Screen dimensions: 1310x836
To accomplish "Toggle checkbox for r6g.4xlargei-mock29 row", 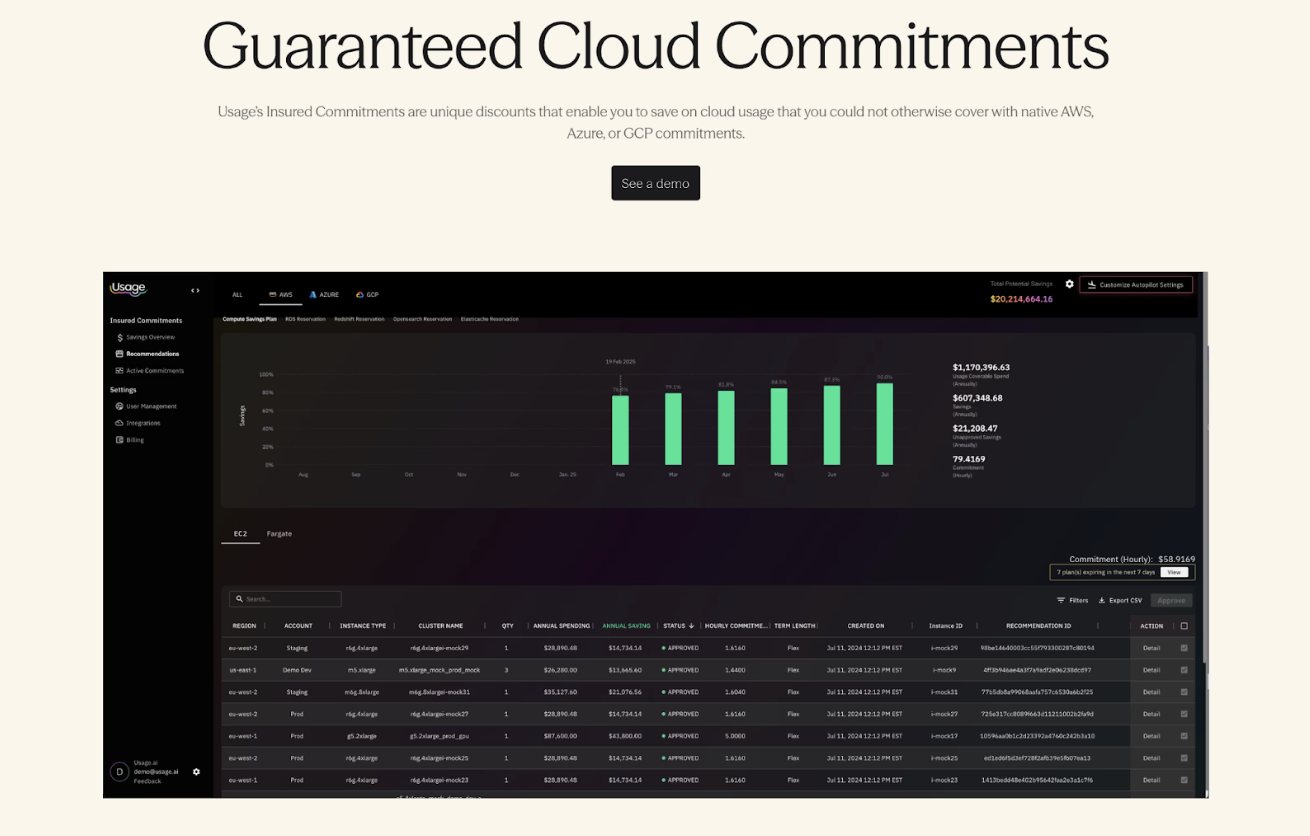I will coord(1184,648).
